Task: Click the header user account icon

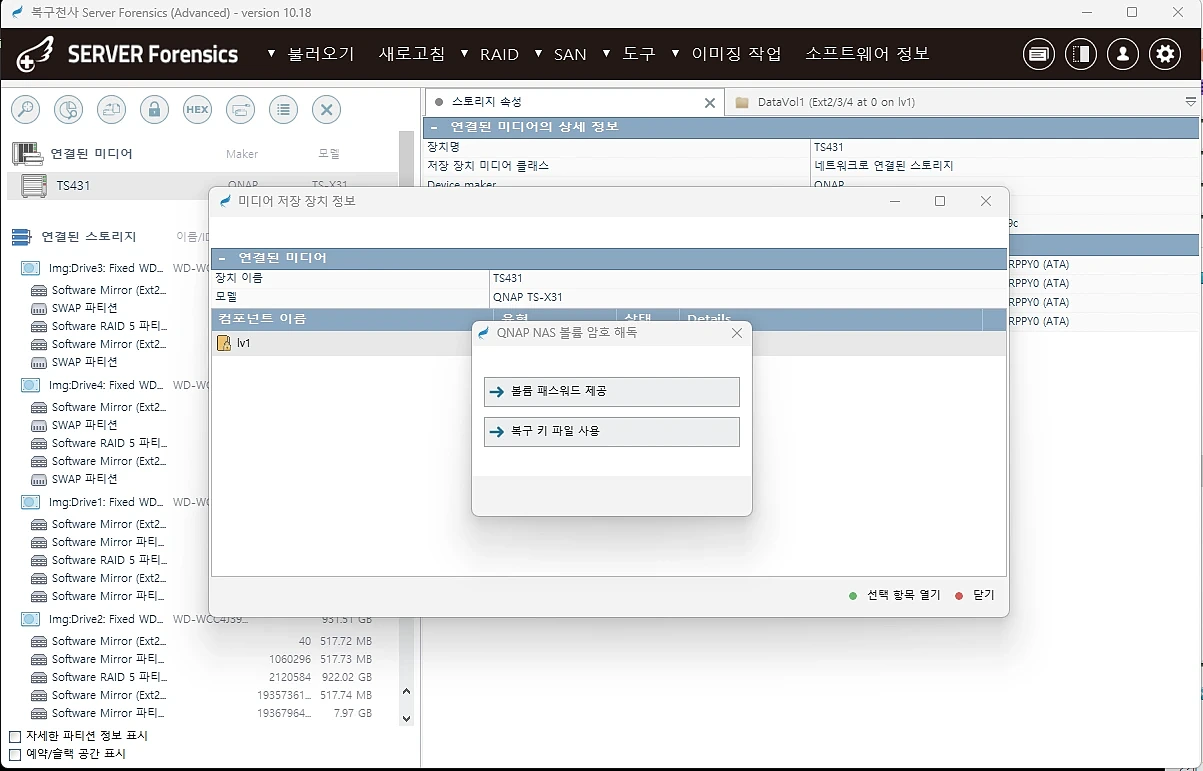Action: [1123, 54]
